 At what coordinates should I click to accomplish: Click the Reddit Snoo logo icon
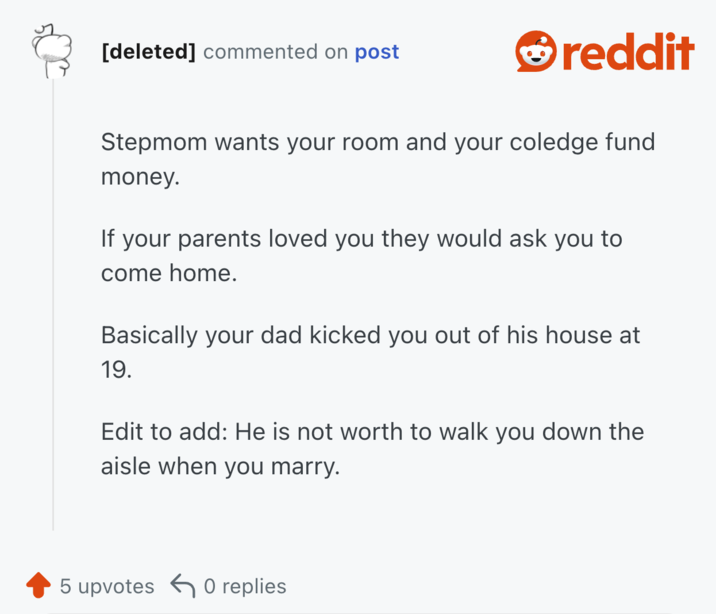[x=536, y=52]
